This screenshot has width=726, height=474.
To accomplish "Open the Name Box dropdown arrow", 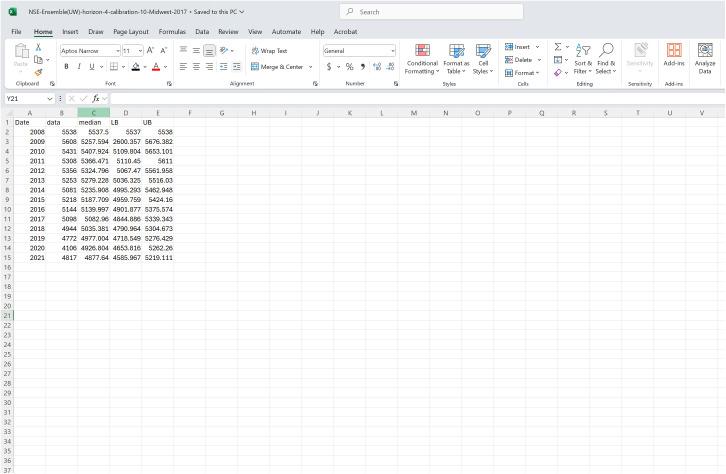I will tap(50, 99).
